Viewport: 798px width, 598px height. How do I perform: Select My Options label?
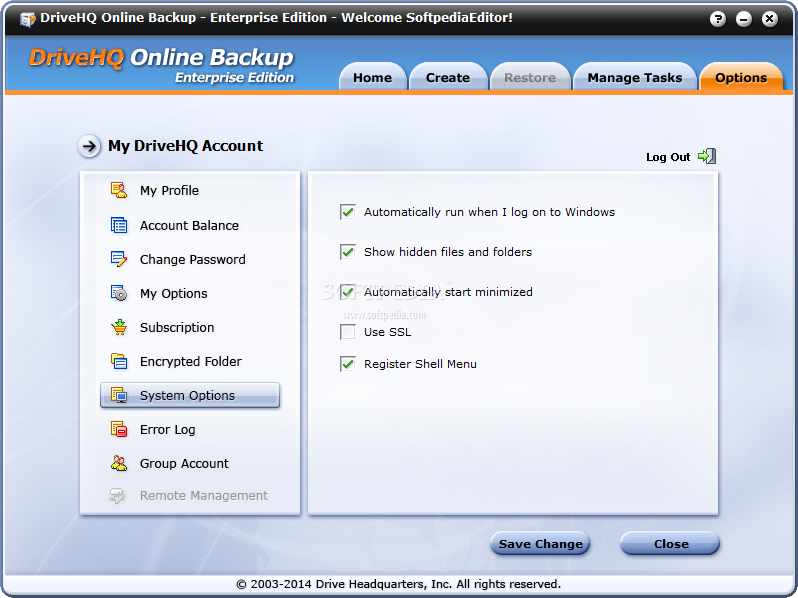click(174, 294)
